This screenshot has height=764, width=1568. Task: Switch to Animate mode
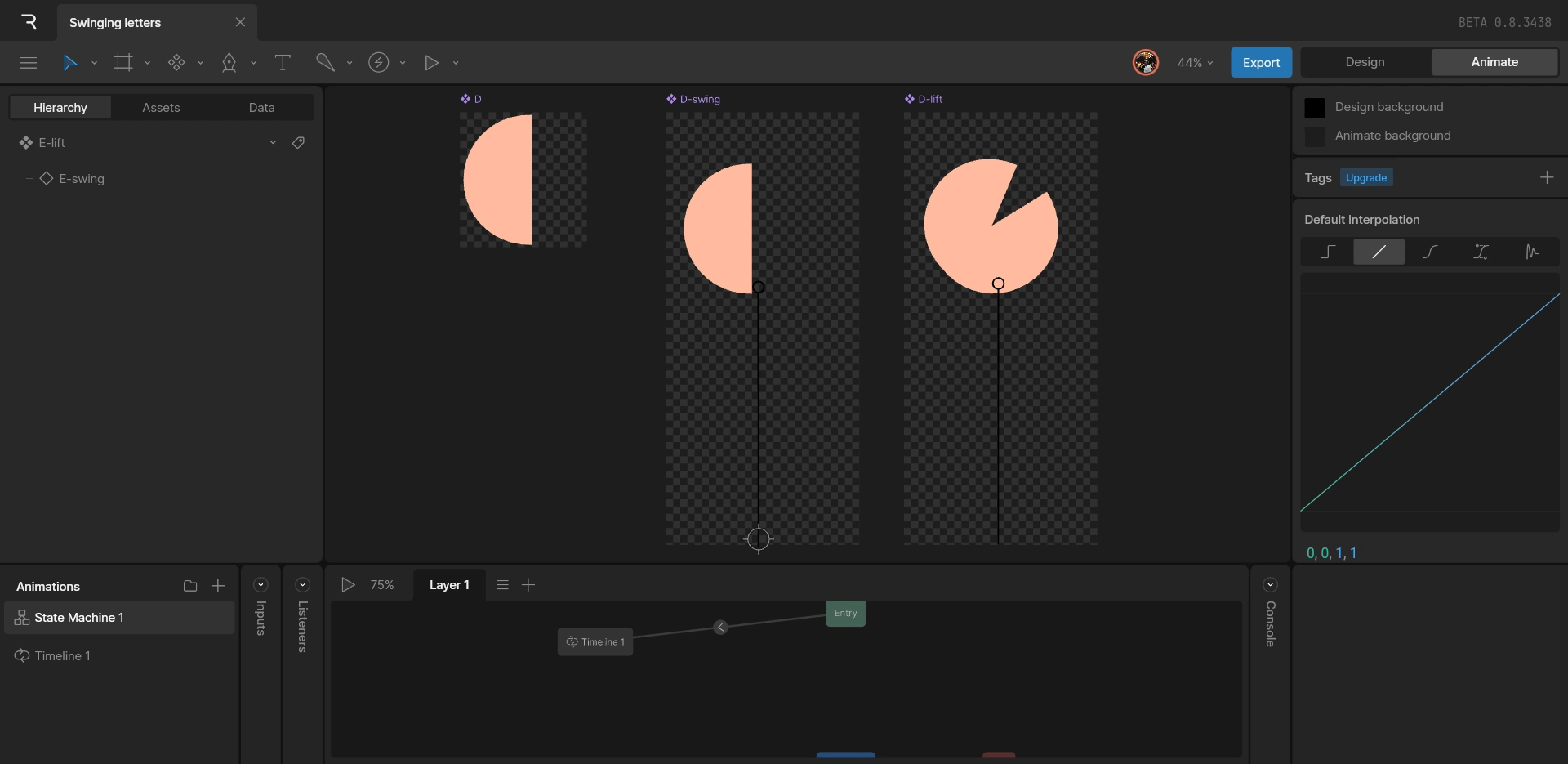pyautogui.click(x=1494, y=62)
